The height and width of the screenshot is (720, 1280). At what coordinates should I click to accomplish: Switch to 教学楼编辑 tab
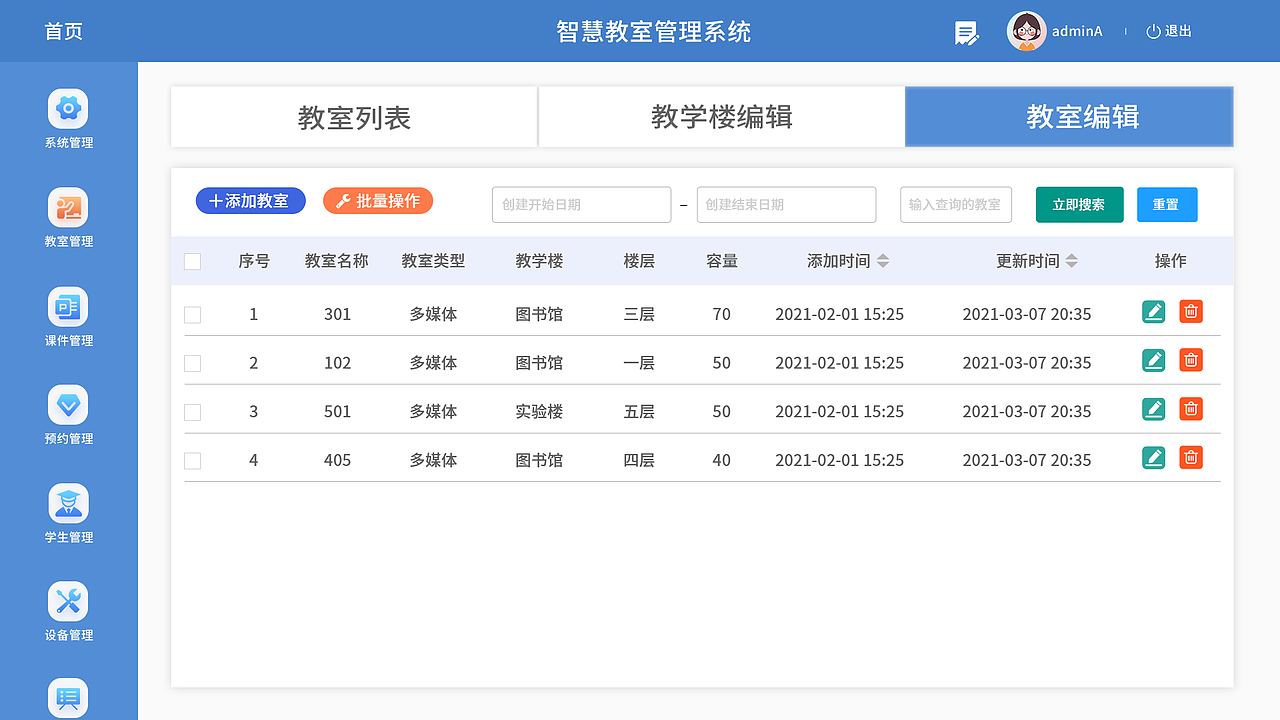[x=721, y=117]
